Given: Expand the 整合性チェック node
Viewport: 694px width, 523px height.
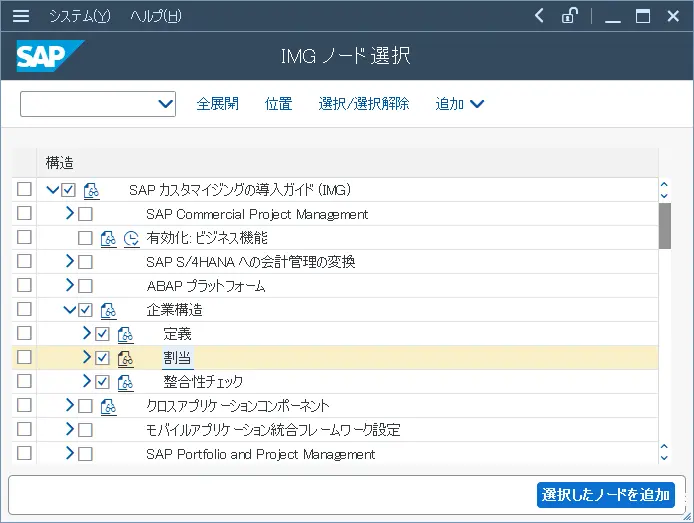Looking at the screenshot, I should click(x=87, y=381).
